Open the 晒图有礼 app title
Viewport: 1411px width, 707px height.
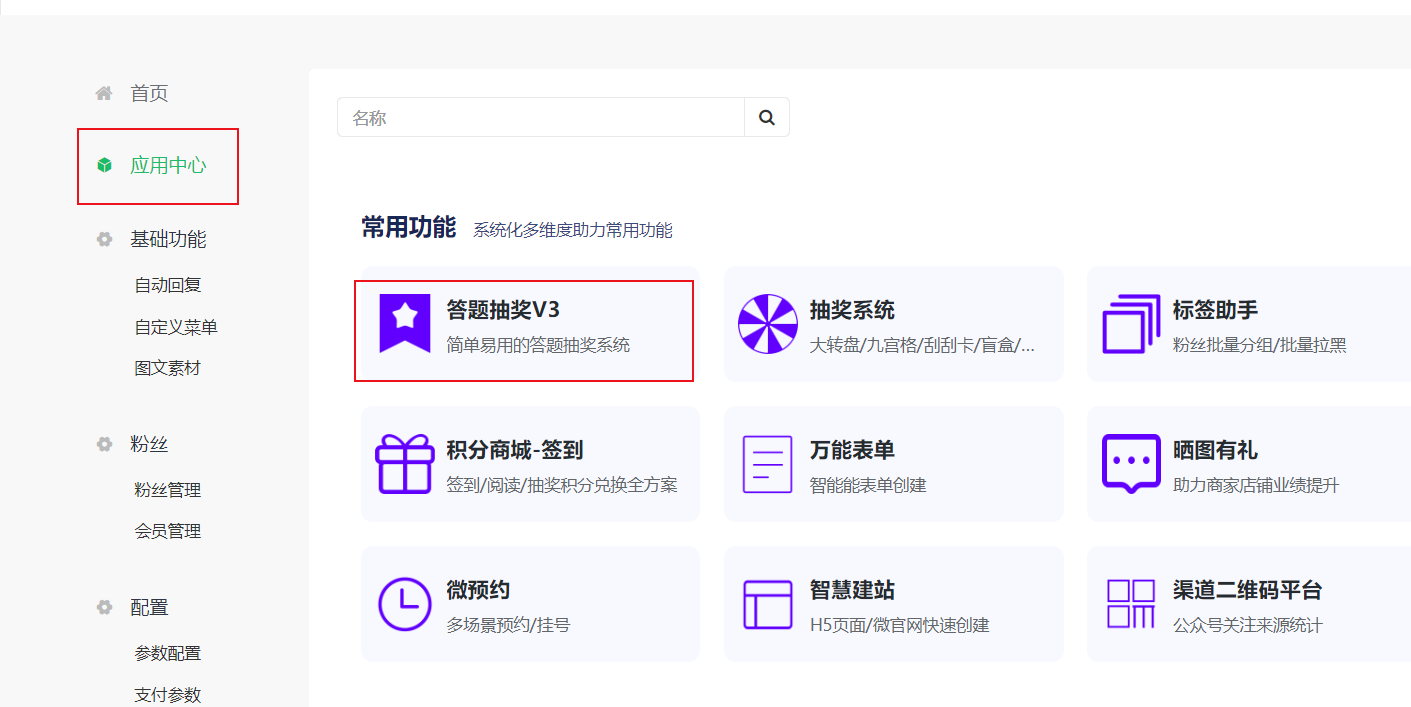pos(1215,450)
